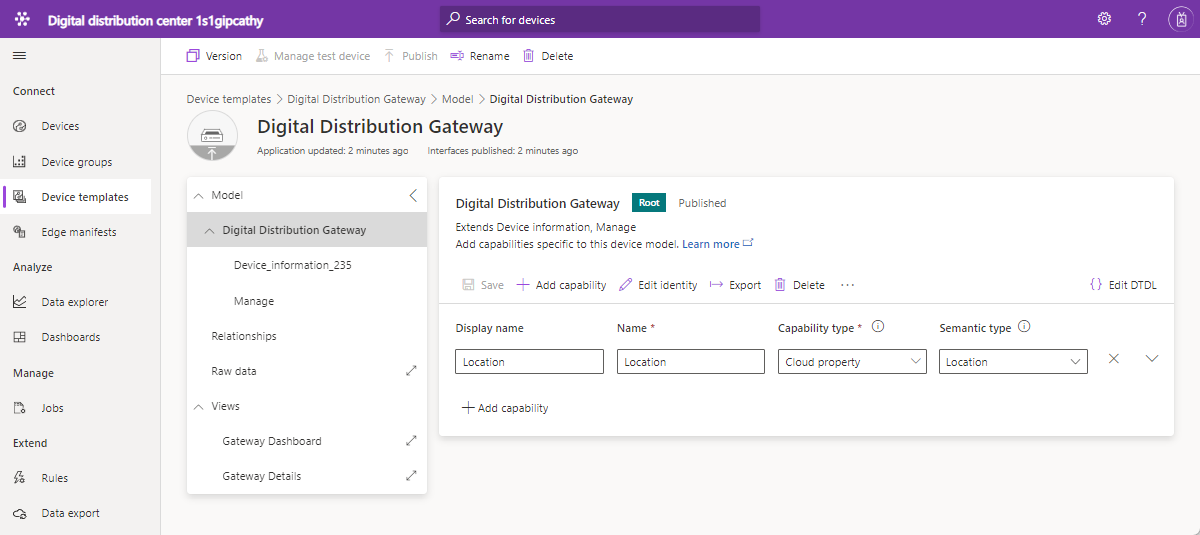Click the Display name Location field
Screen dimensions: 1200x535
tap(529, 362)
